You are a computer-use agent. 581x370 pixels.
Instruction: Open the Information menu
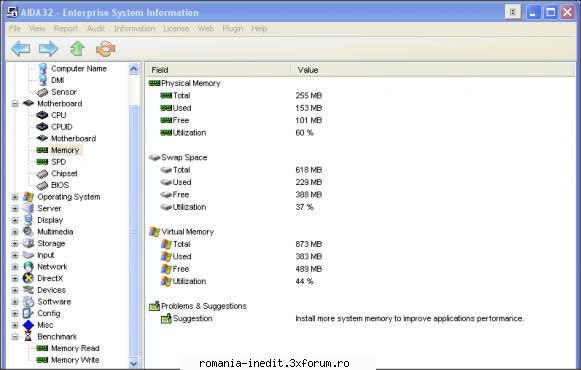(x=135, y=29)
